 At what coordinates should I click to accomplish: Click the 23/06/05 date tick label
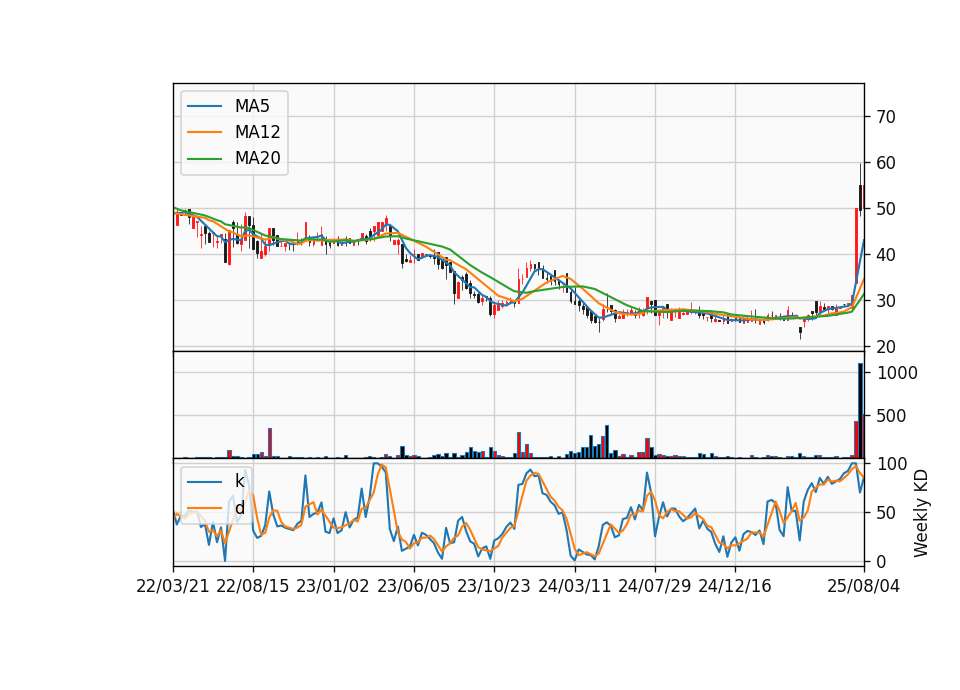pyautogui.click(x=413, y=586)
